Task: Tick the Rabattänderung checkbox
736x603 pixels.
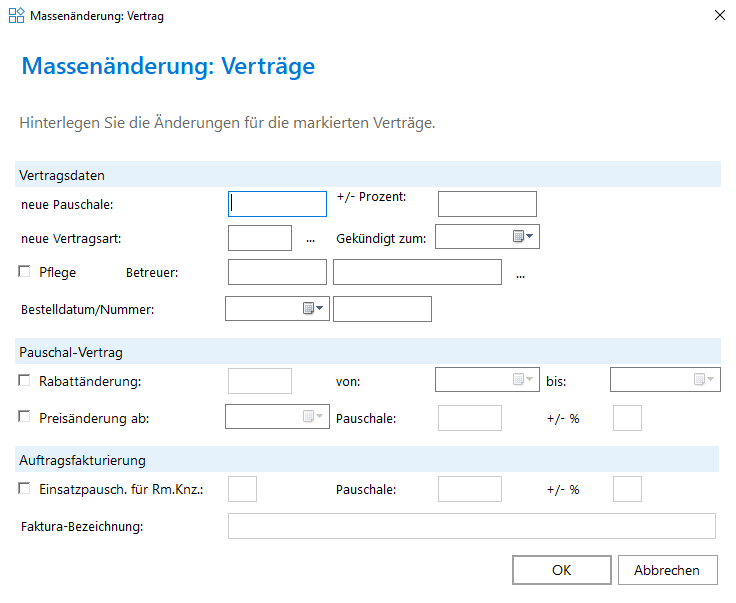Action: (x=24, y=380)
